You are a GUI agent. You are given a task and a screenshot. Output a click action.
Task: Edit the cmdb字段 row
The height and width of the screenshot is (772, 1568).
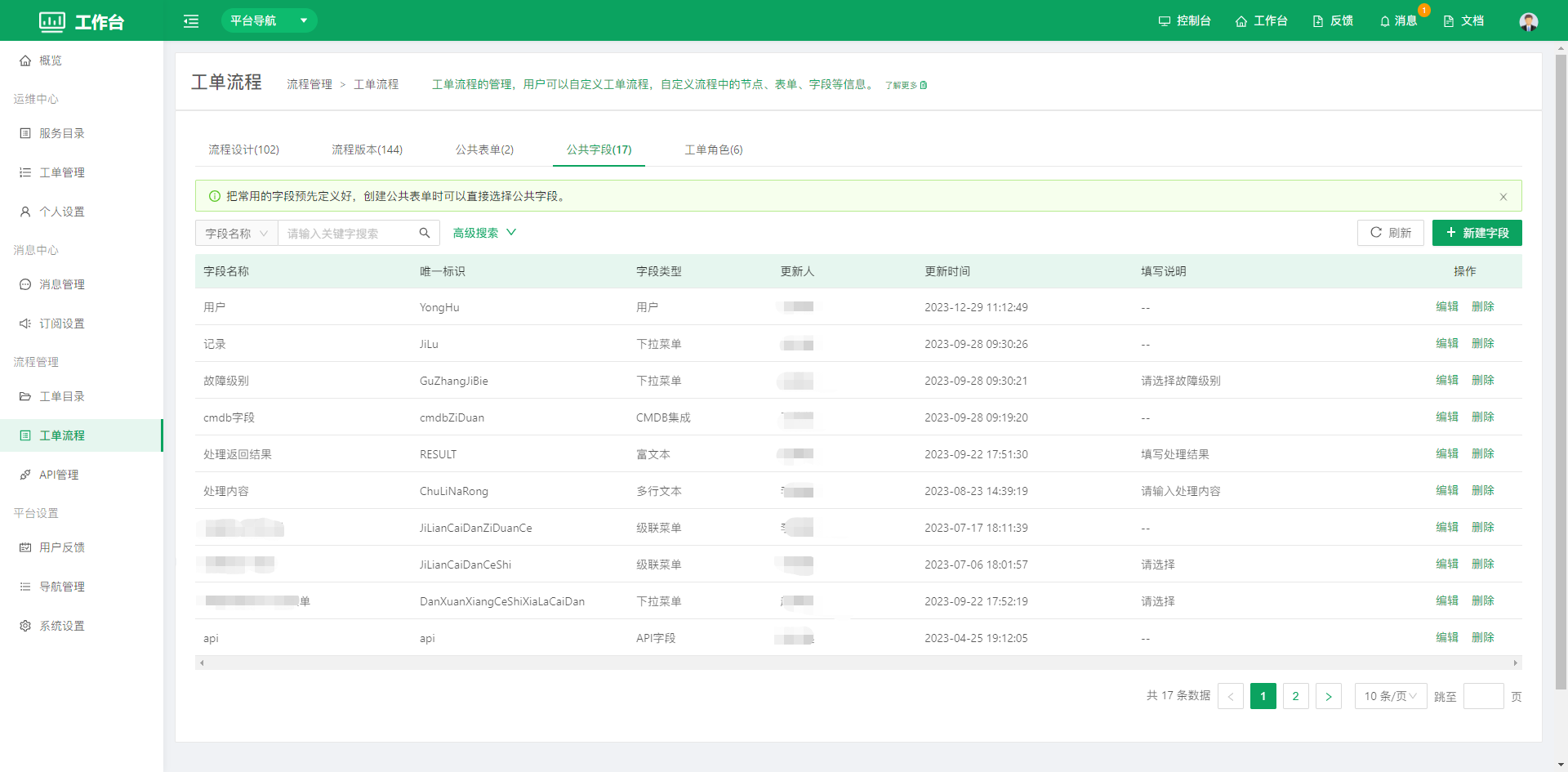pyautogui.click(x=1447, y=417)
